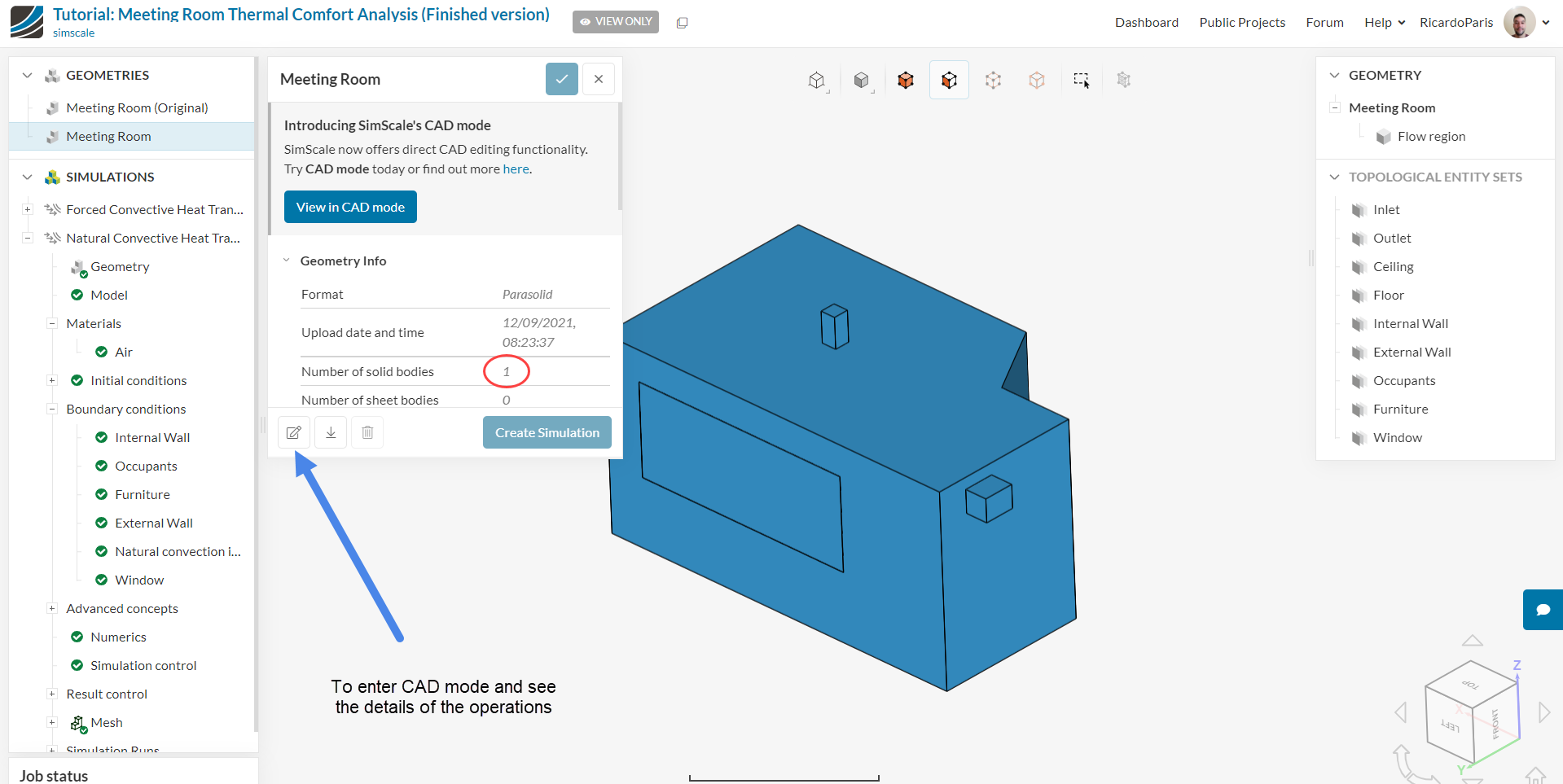The height and width of the screenshot is (784, 1563).
Task: Click the edit geometry pencil icon
Action: click(294, 432)
